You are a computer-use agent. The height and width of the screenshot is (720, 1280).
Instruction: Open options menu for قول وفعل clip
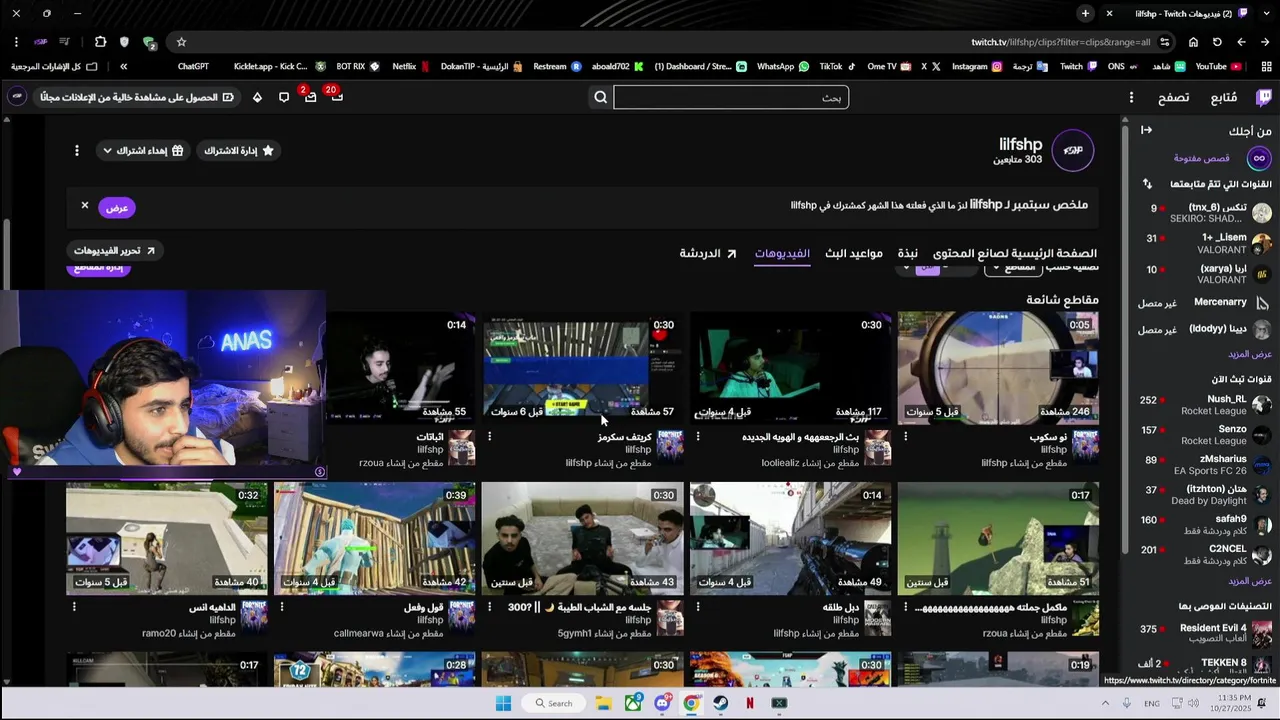(x=282, y=606)
